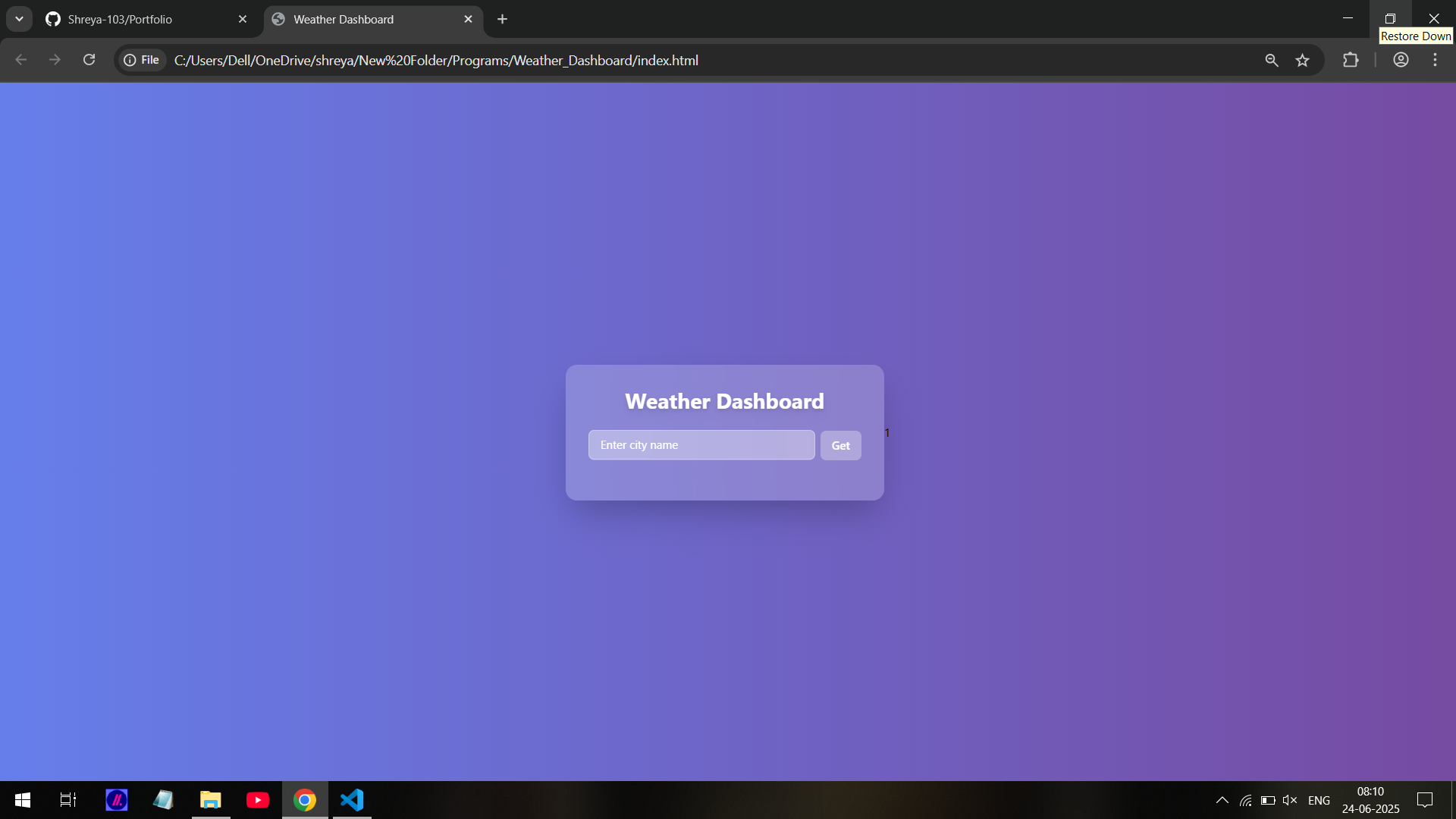Launch YouTube from the taskbar
The image size is (1456, 819).
point(258,800)
